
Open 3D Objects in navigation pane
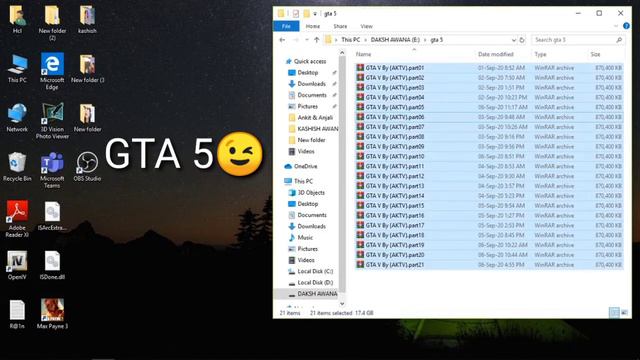click(x=311, y=192)
